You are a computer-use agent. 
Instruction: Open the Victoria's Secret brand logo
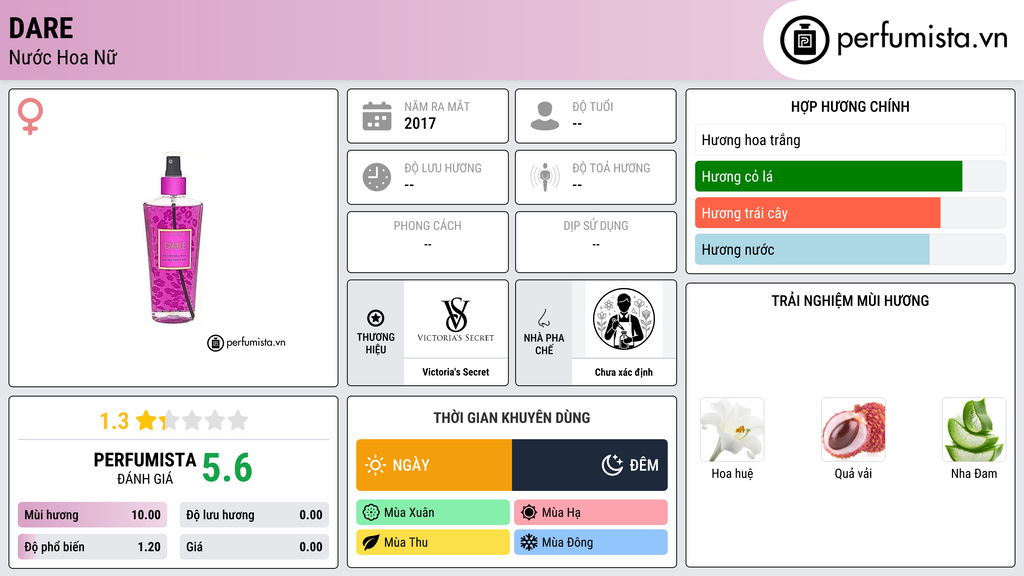(455, 319)
